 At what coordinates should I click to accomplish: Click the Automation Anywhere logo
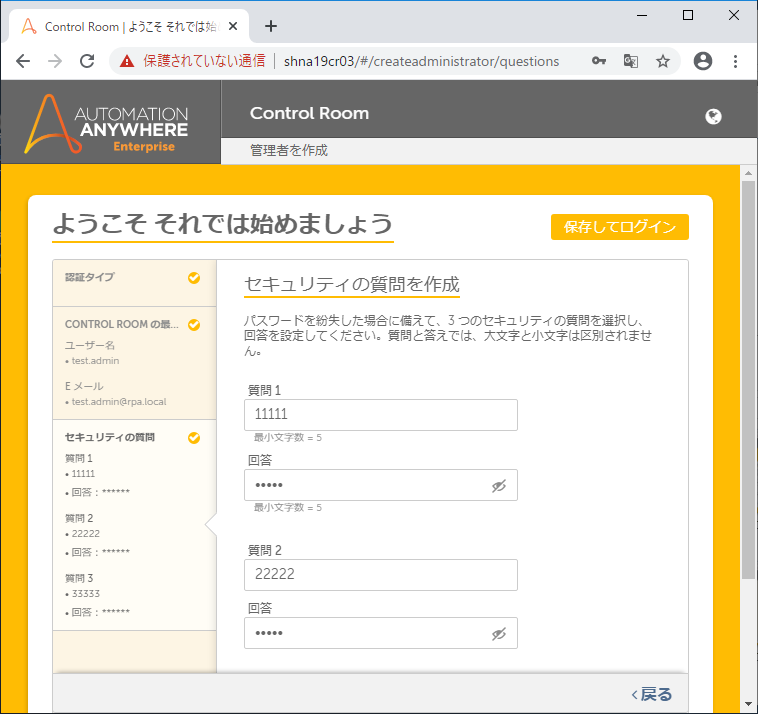click(106, 124)
